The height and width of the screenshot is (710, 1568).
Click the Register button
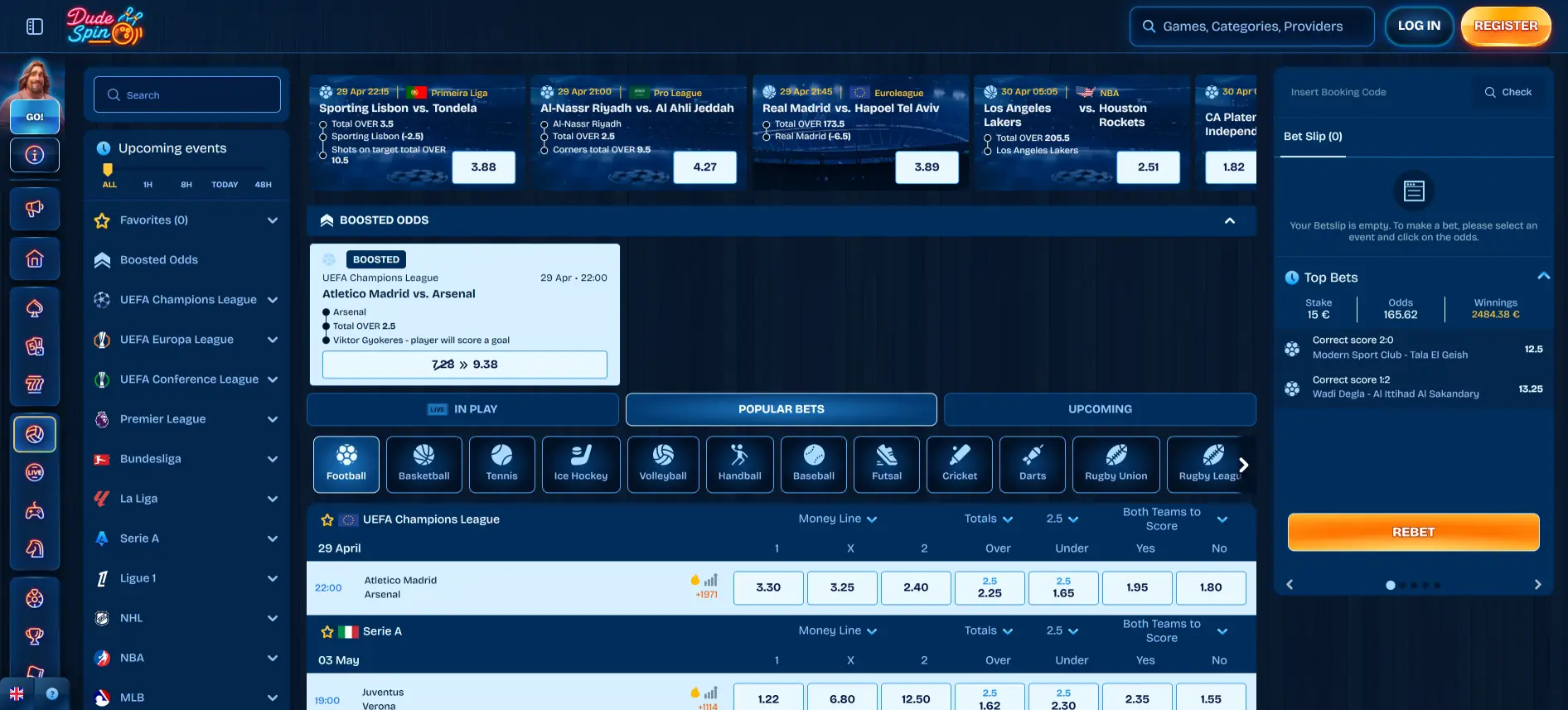click(x=1505, y=27)
